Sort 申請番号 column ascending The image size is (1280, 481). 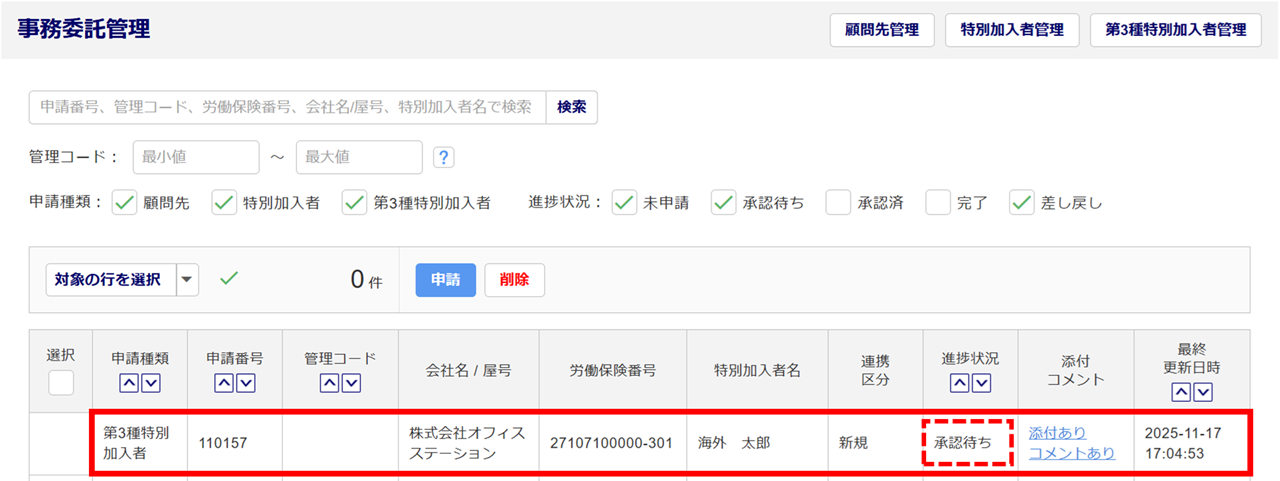pyautogui.click(x=225, y=382)
